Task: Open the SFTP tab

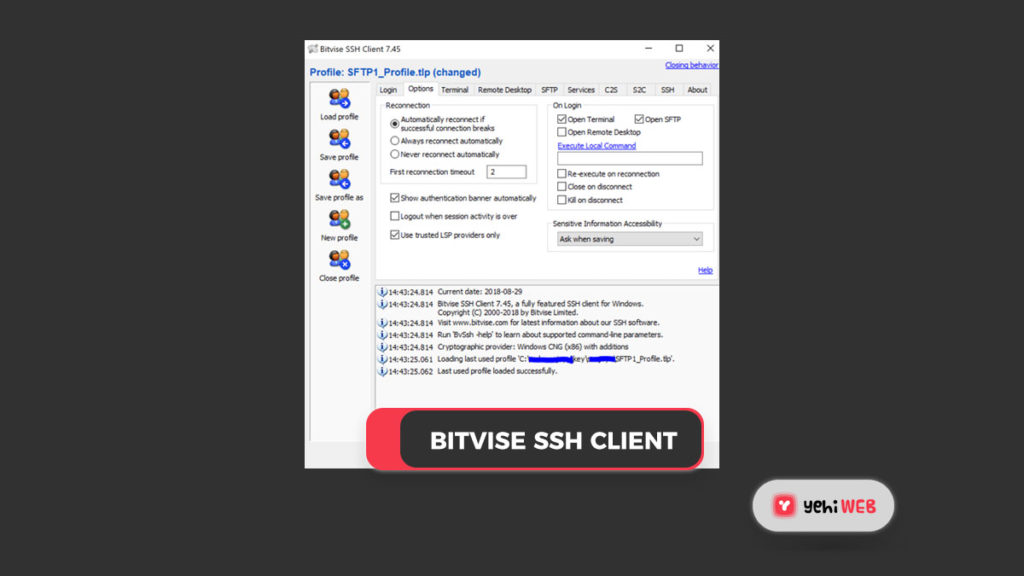Action: [x=549, y=90]
